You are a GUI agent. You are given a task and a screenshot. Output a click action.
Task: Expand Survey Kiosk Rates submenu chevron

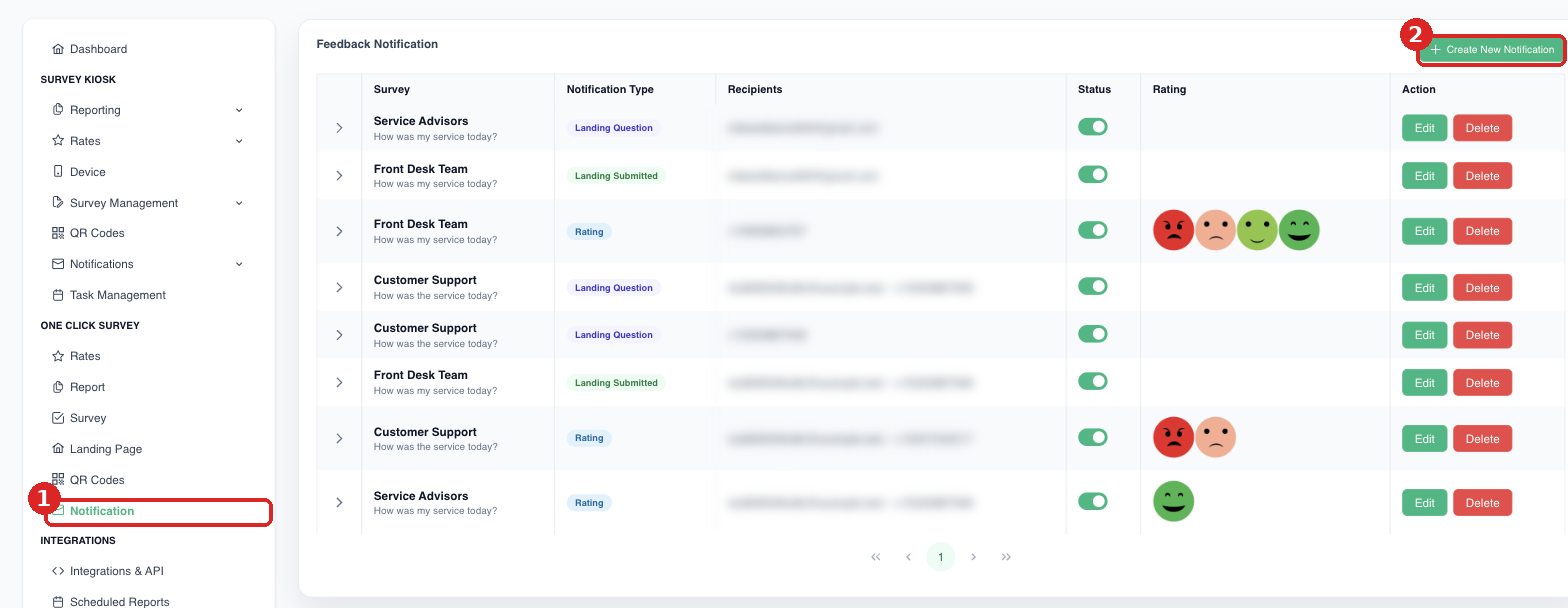tap(239, 141)
